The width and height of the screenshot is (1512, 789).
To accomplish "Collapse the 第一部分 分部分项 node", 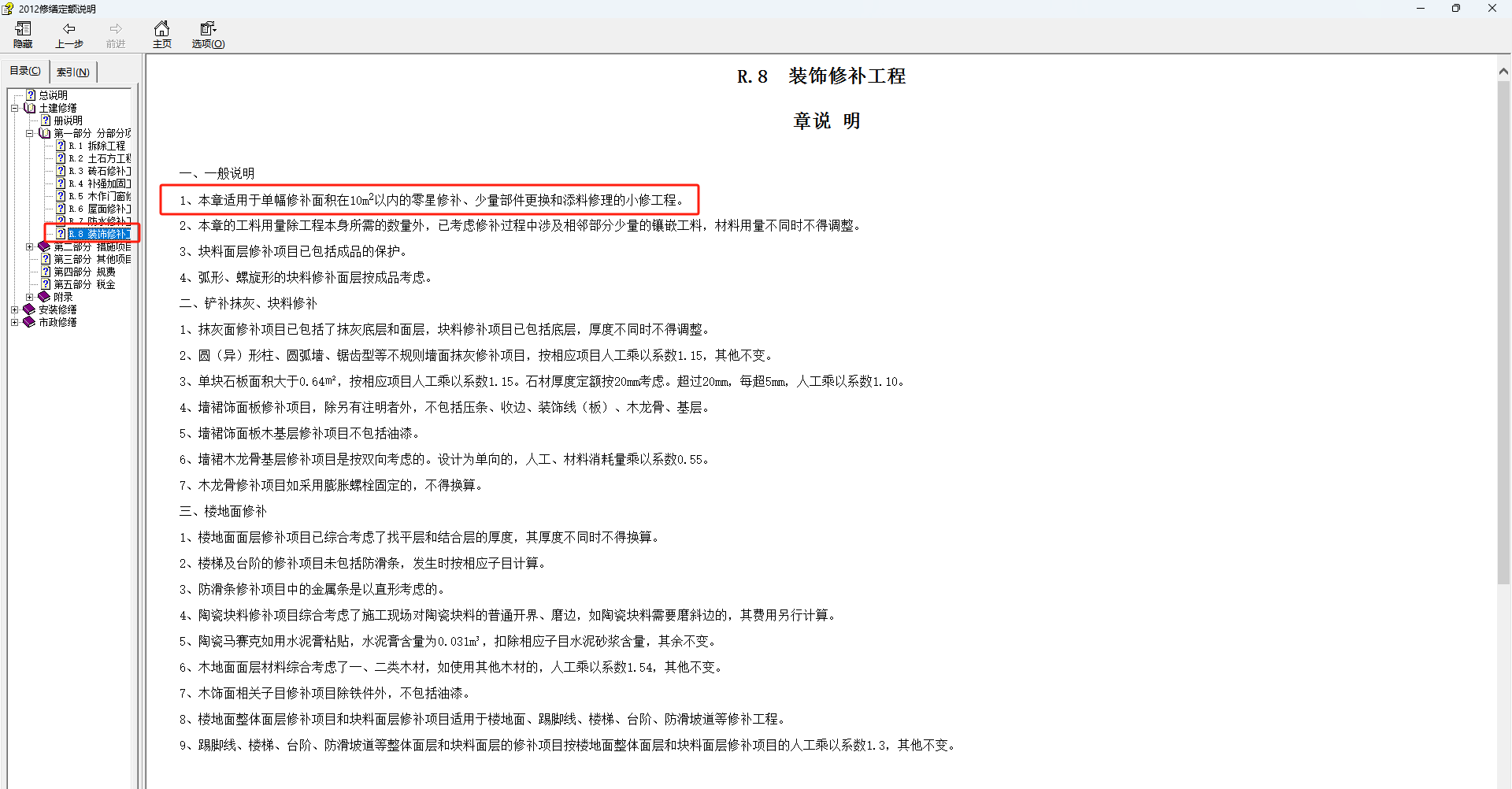I will pos(30,133).
